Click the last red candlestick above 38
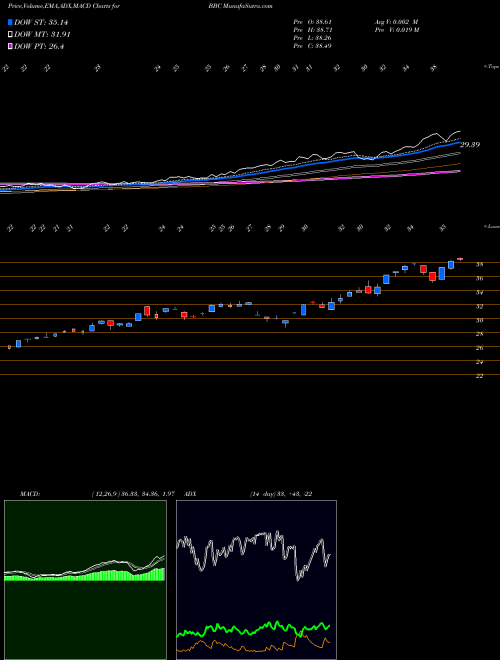500x660 pixels. pos(460,259)
